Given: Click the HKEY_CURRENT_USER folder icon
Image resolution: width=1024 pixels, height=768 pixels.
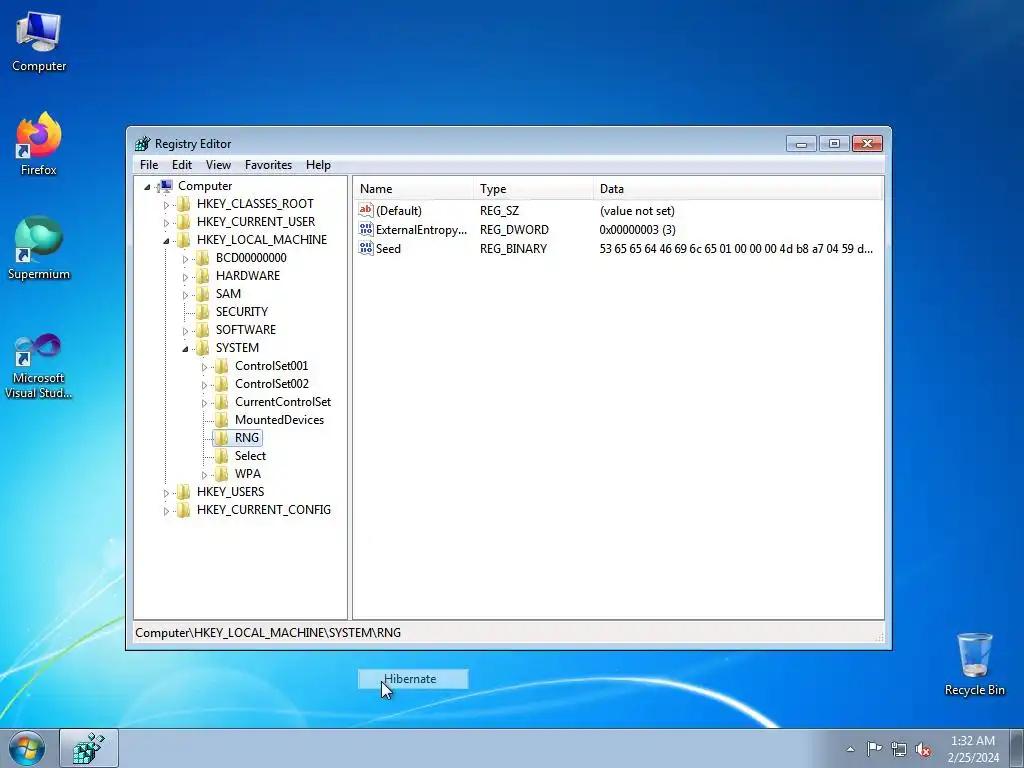Looking at the screenshot, I should tap(184, 222).
